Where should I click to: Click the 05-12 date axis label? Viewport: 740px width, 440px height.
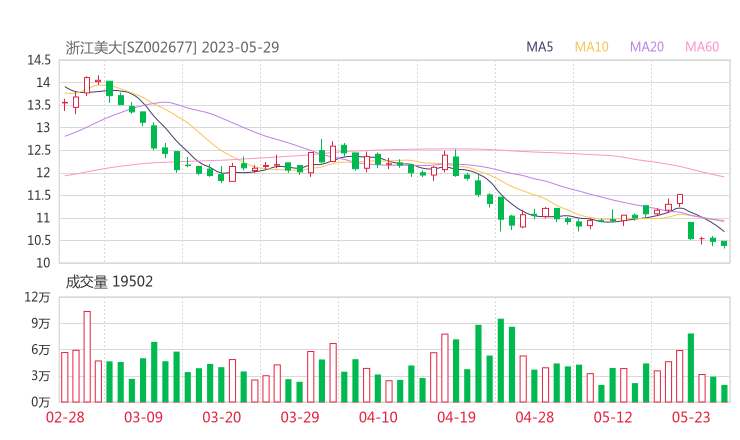coord(613,417)
